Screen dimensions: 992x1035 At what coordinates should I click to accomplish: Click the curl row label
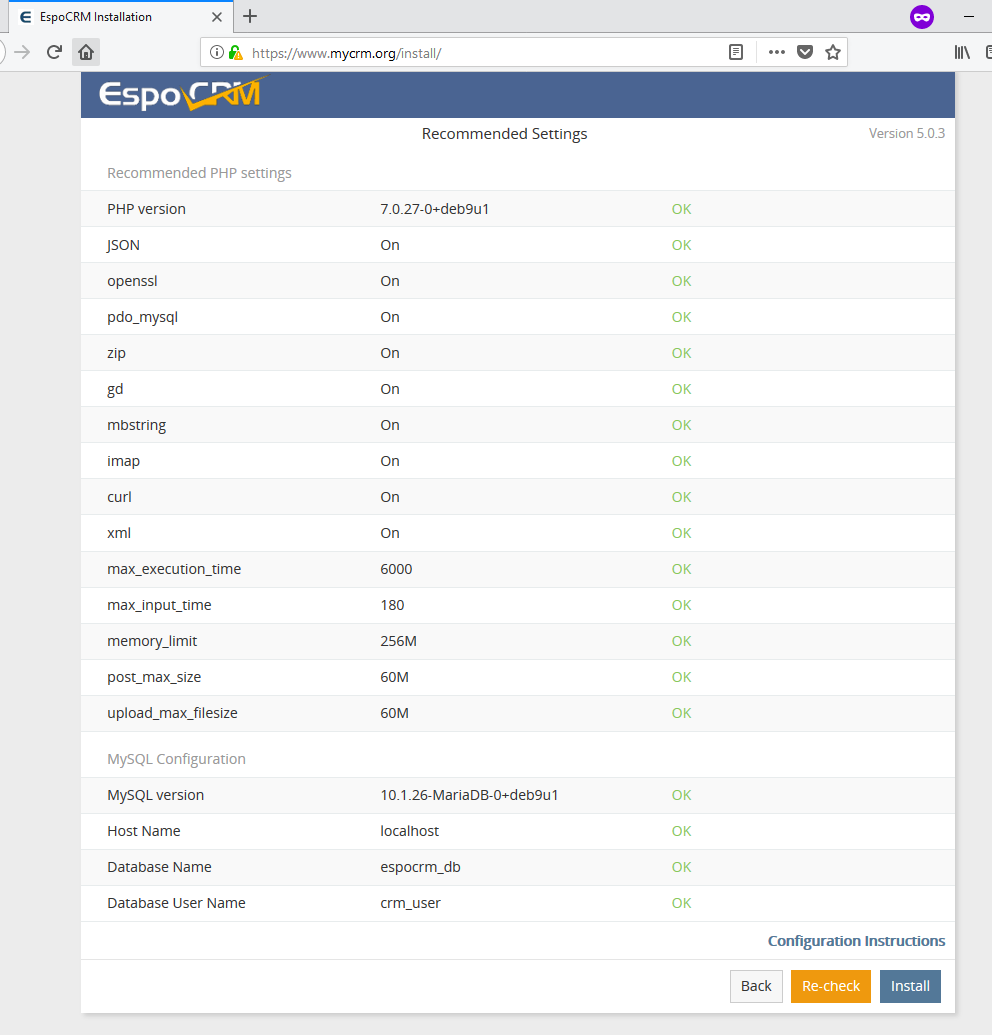(x=119, y=497)
